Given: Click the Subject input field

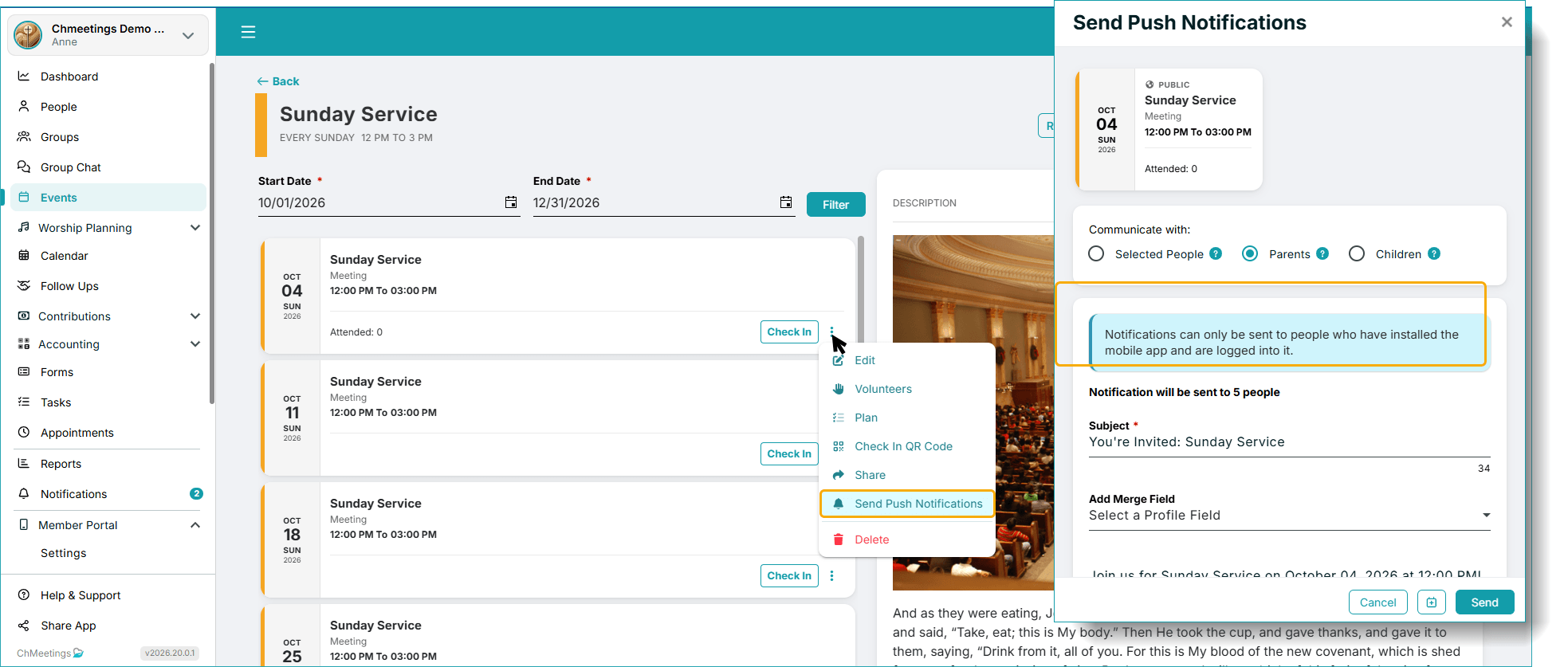Looking at the screenshot, I should click(1290, 442).
